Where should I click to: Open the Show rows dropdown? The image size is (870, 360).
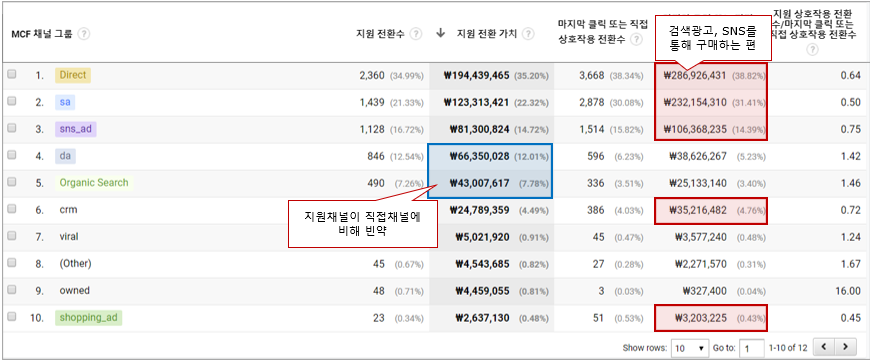(690, 348)
